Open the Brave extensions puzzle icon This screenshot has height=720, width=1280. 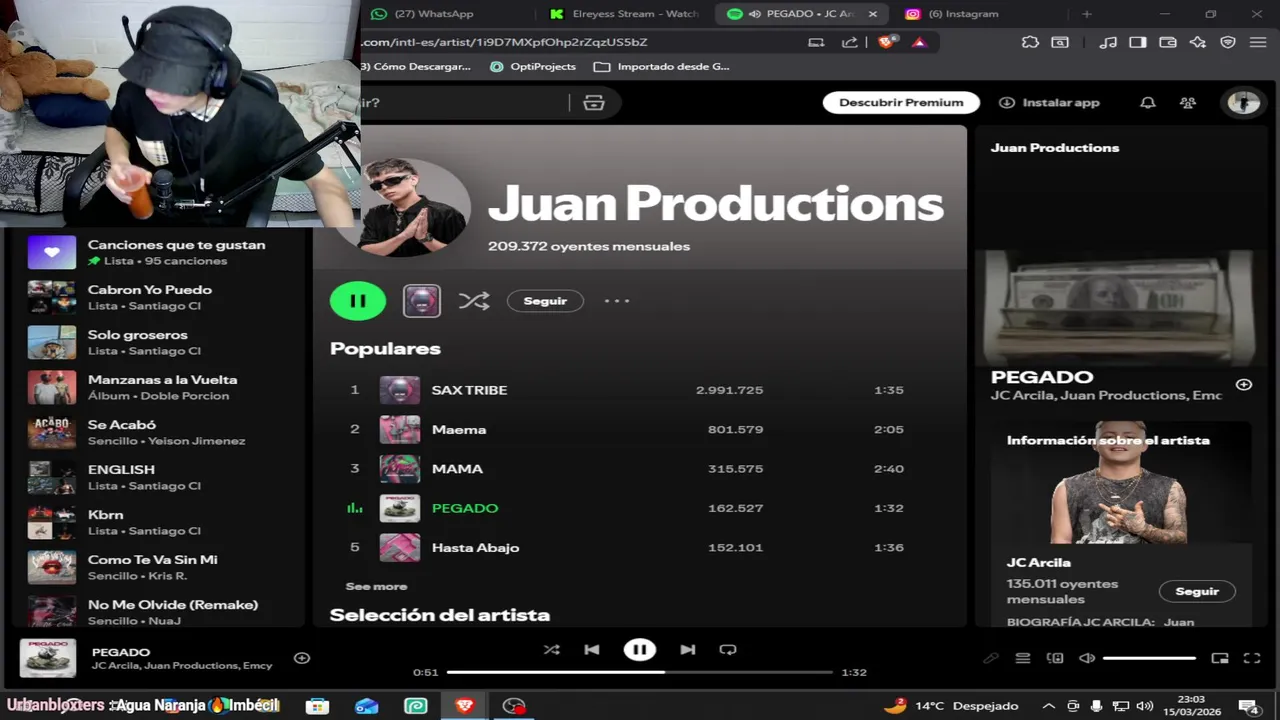coord(1030,42)
